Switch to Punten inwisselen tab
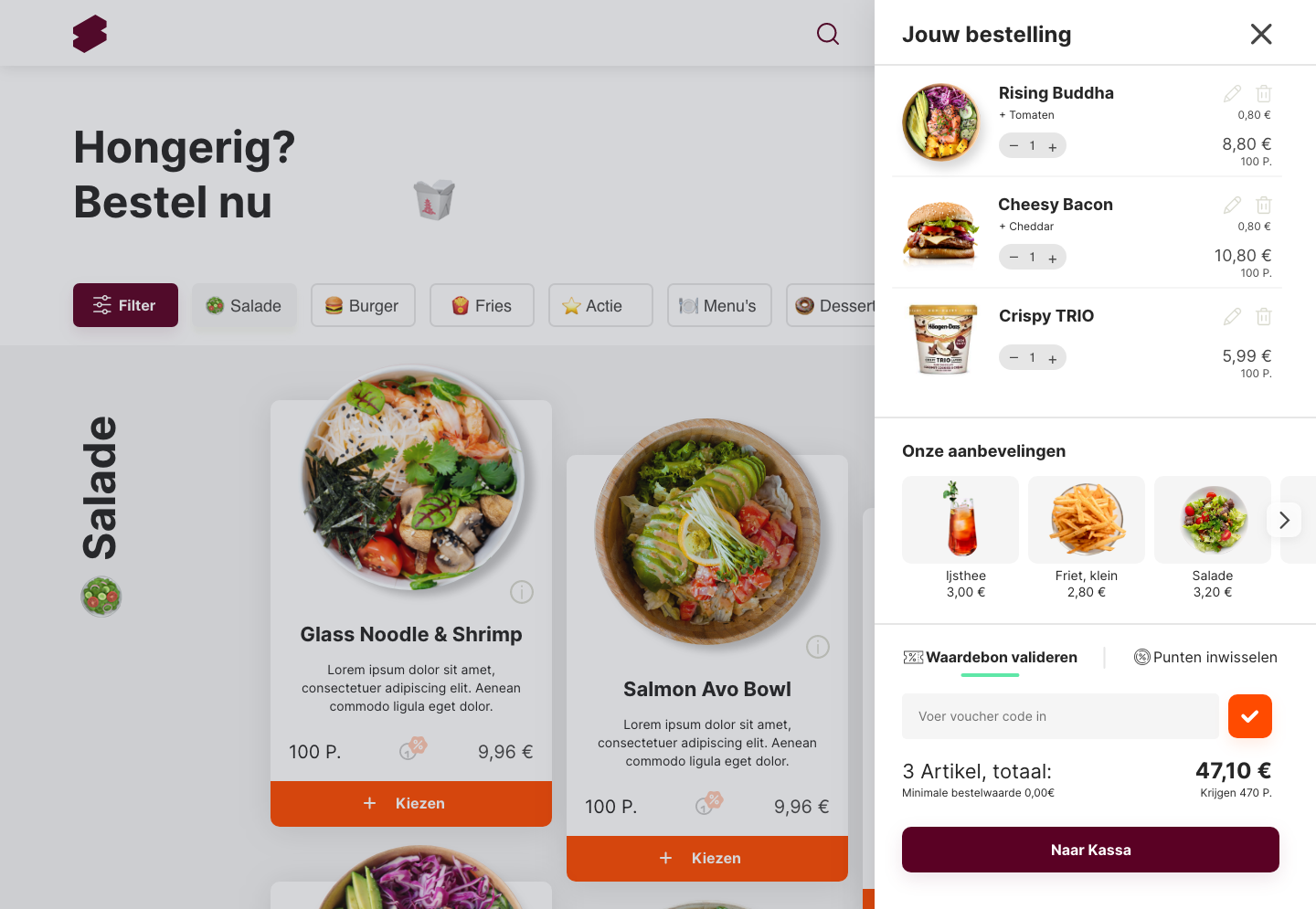This screenshot has width=1316, height=909. point(1205,657)
